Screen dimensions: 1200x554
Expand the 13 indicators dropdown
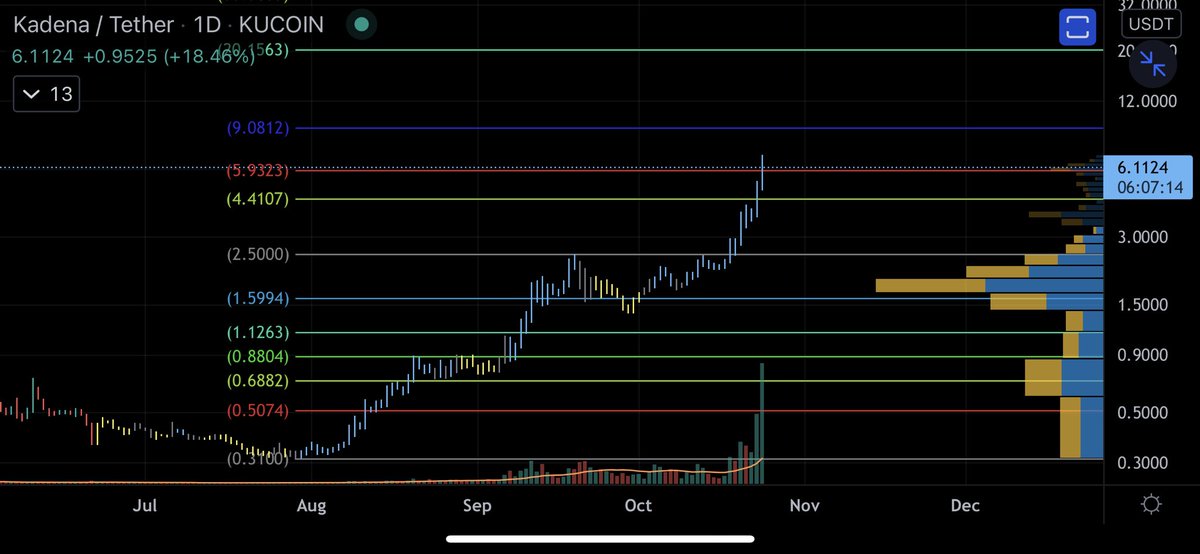tap(47, 95)
